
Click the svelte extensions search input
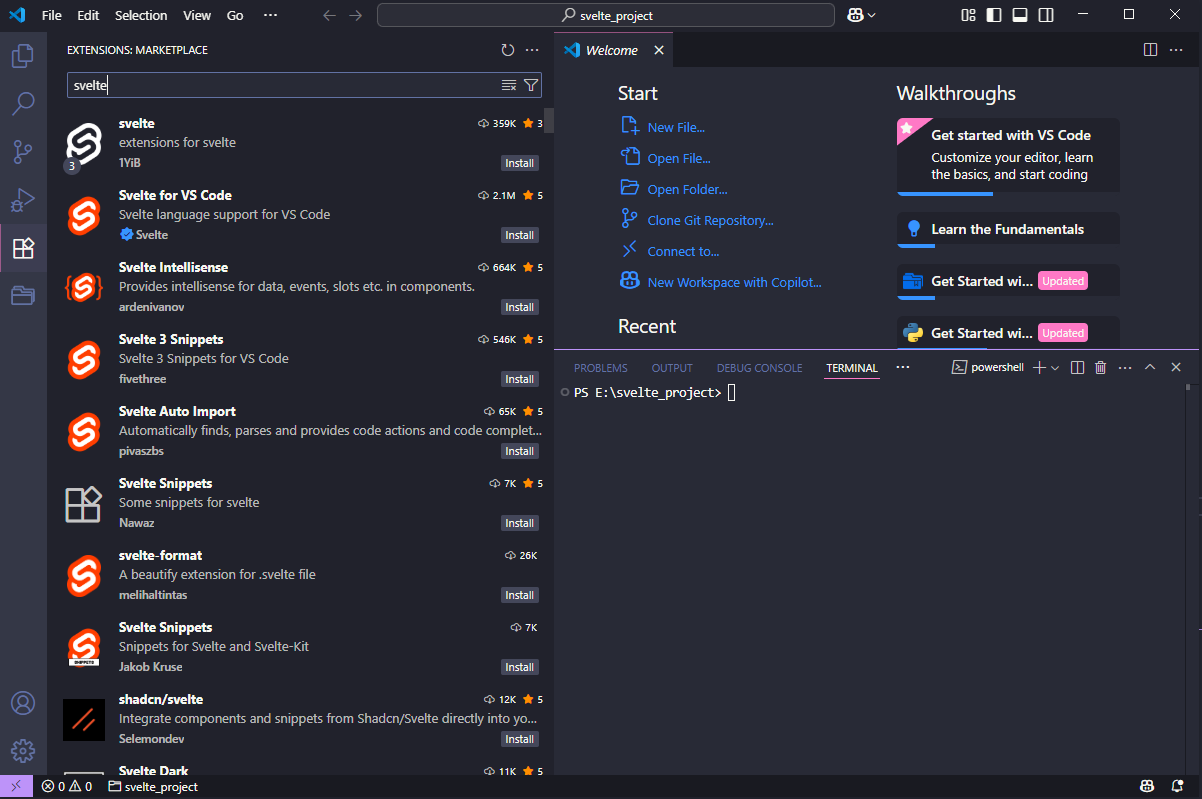click(x=280, y=85)
